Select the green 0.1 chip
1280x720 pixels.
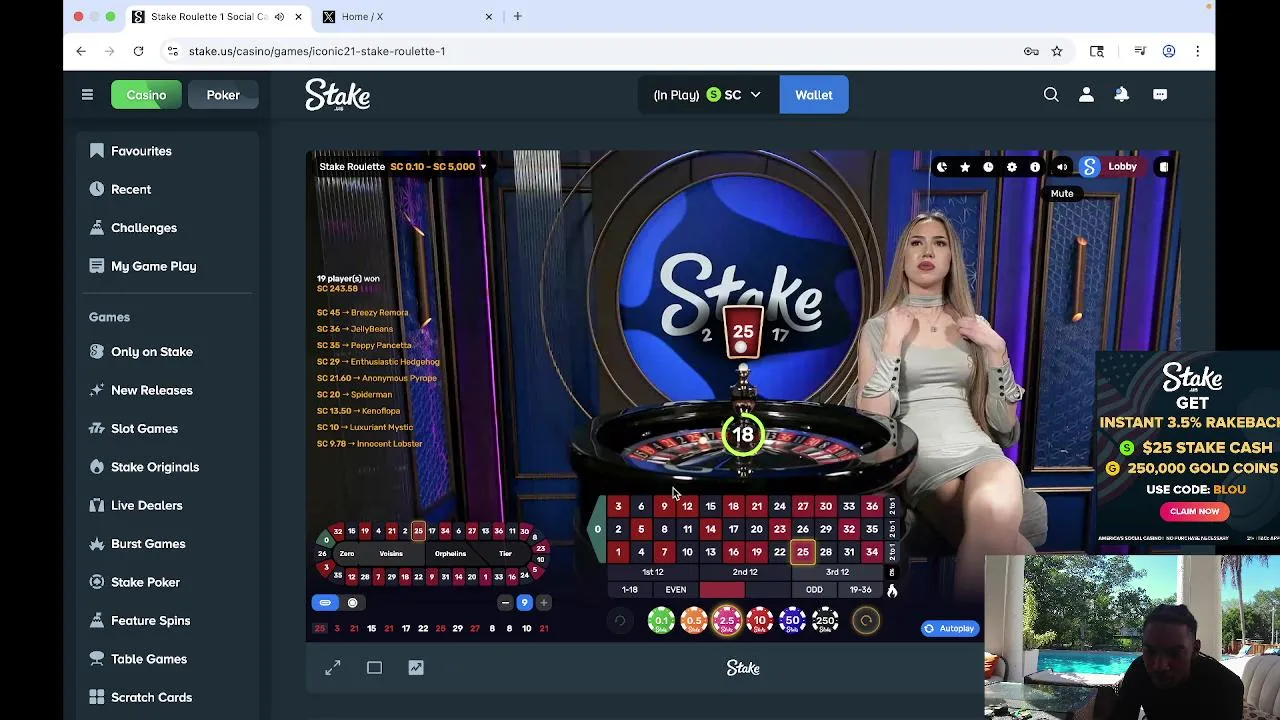[x=661, y=621]
